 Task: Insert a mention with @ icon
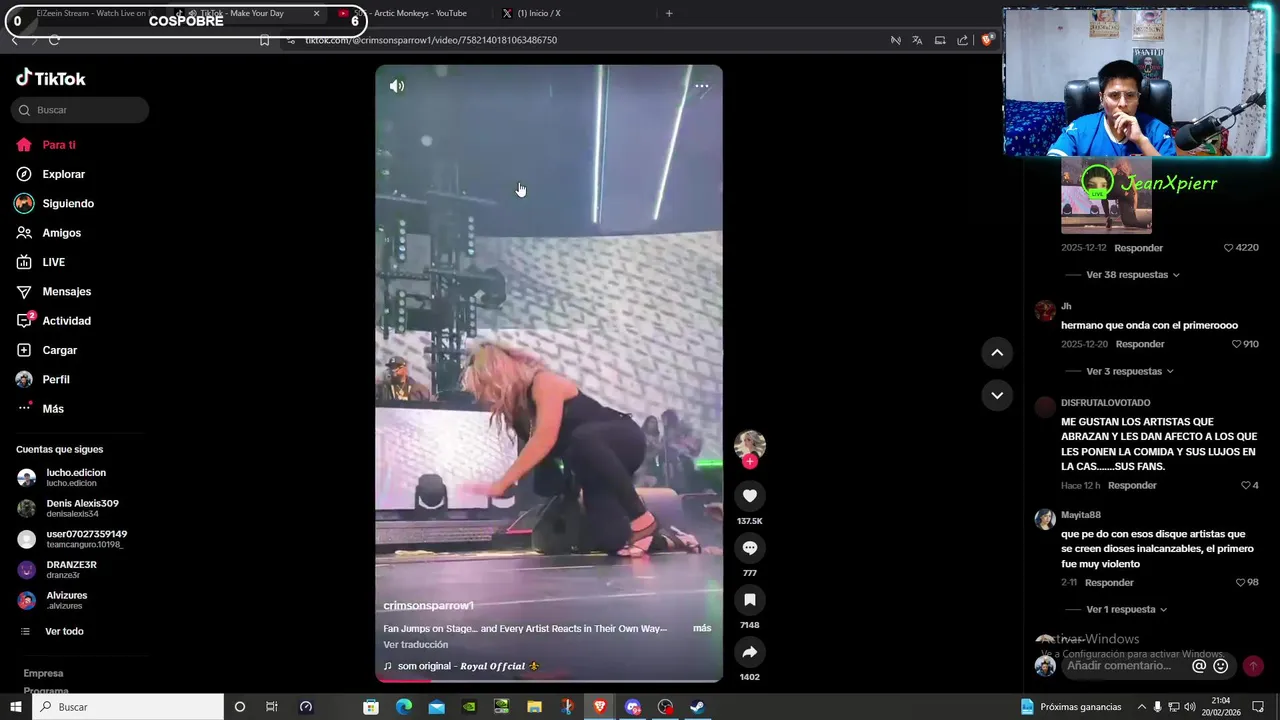[x=1199, y=666]
